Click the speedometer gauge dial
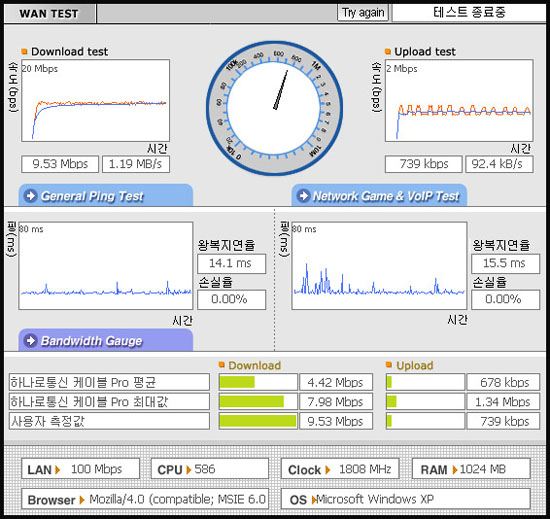 (x=274, y=108)
